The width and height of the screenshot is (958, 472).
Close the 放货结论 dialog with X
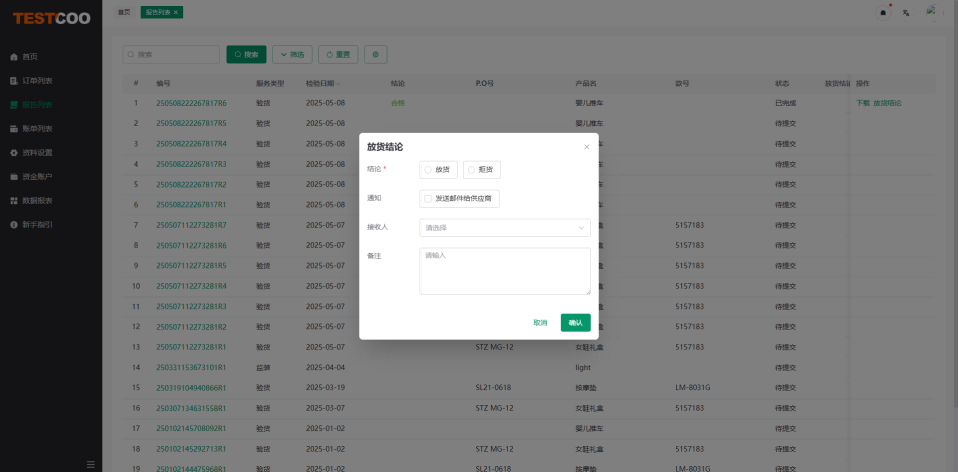587,147
